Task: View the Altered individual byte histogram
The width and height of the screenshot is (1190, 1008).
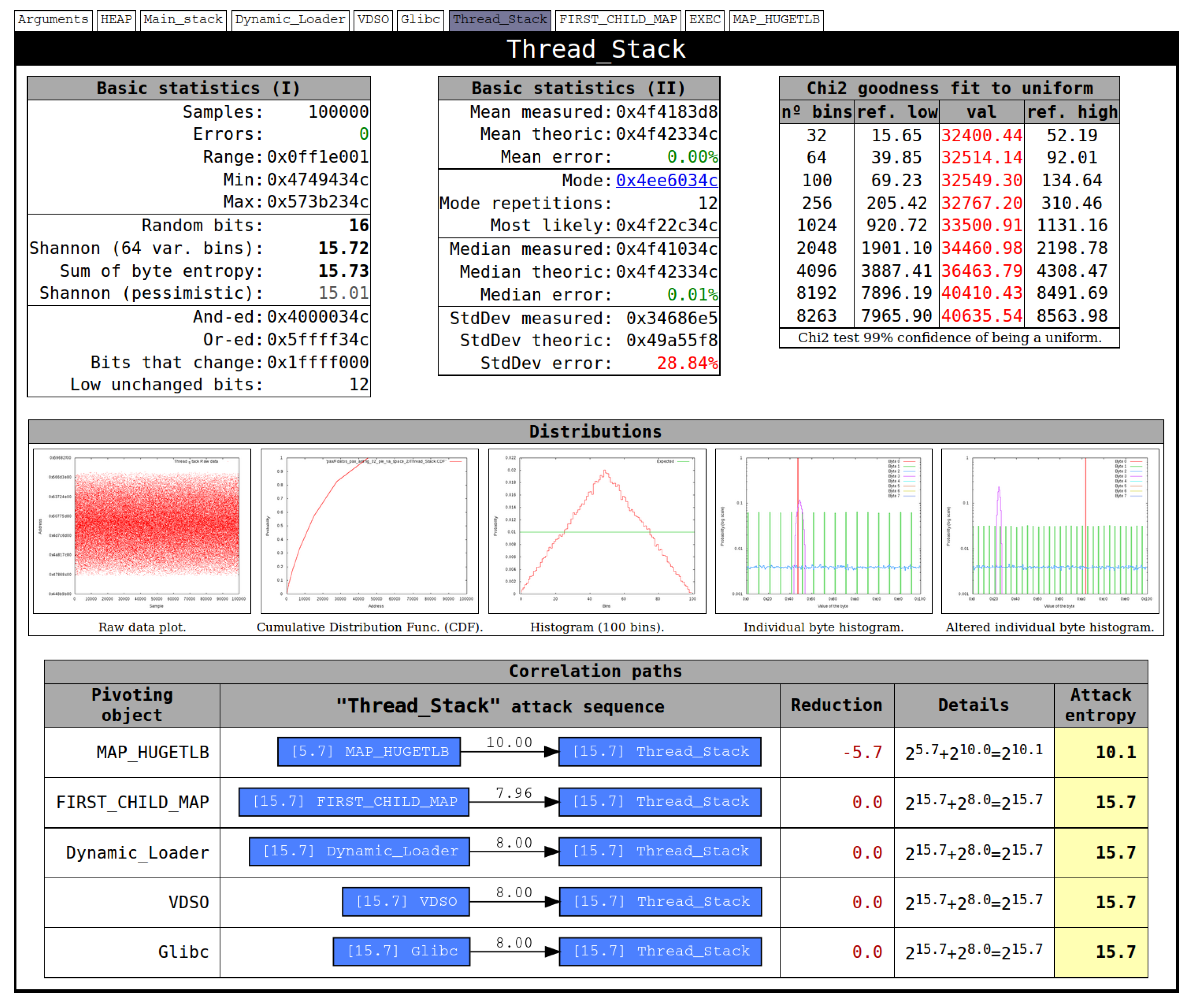Action: pos(1049,531)
